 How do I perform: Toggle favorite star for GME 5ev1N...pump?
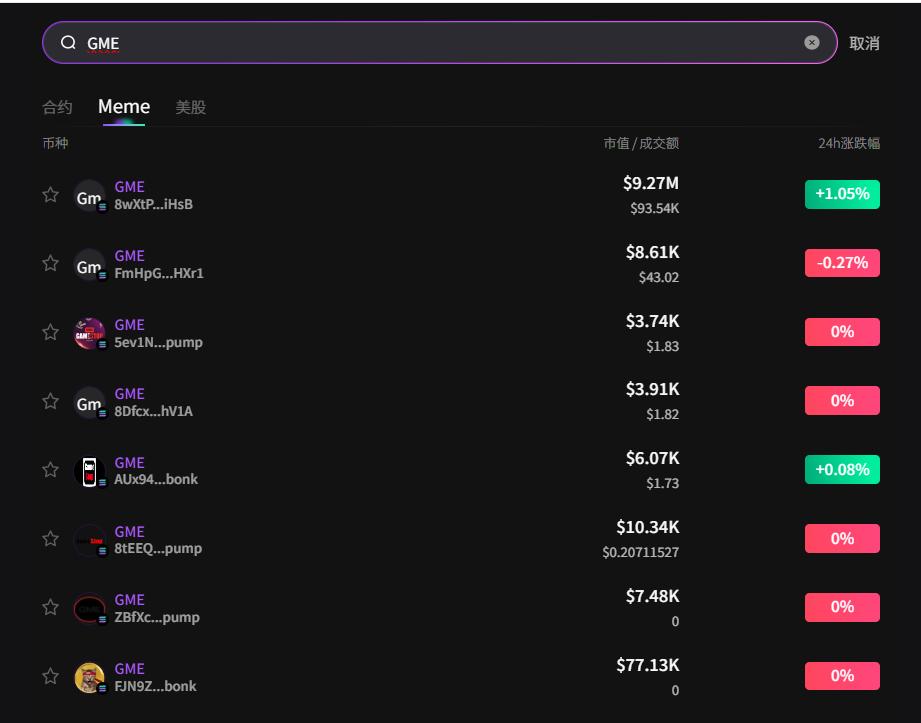pos(50,332)
